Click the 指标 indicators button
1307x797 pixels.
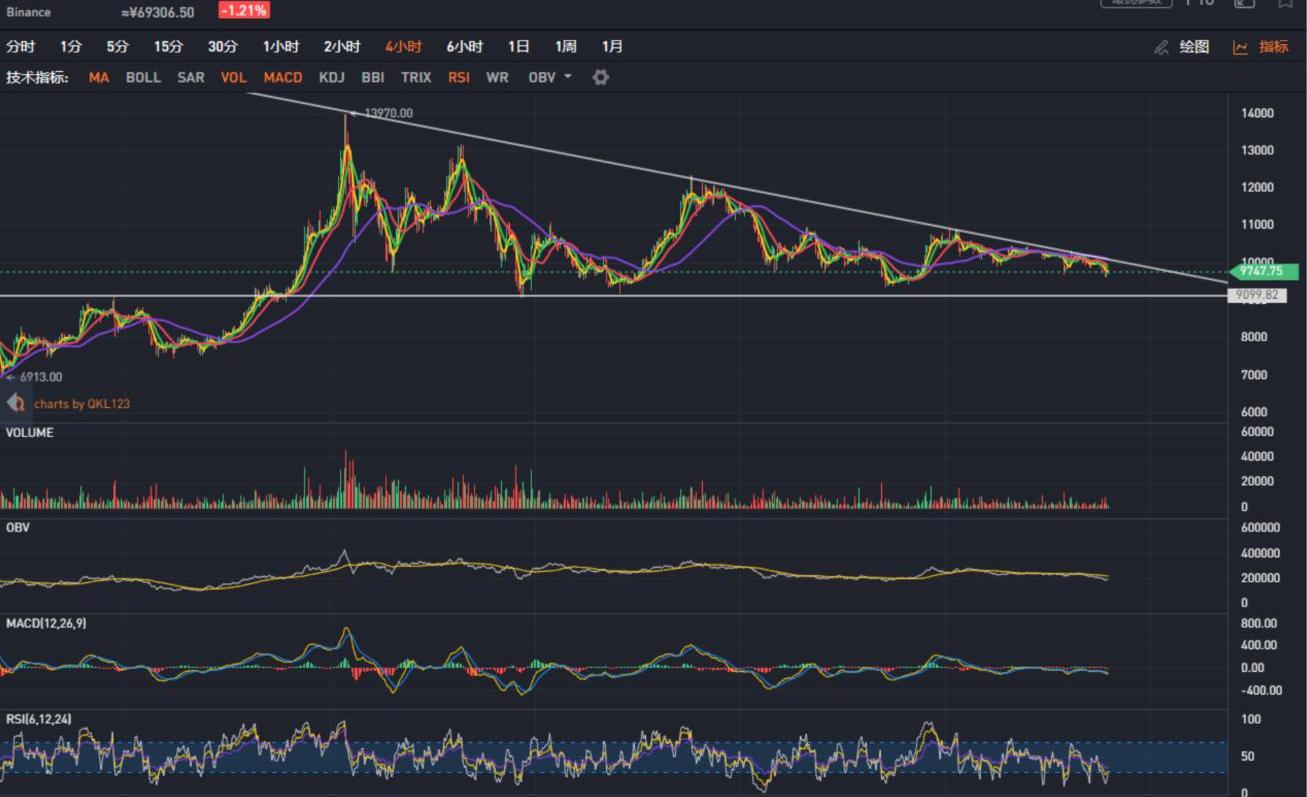click(1273, 47)
